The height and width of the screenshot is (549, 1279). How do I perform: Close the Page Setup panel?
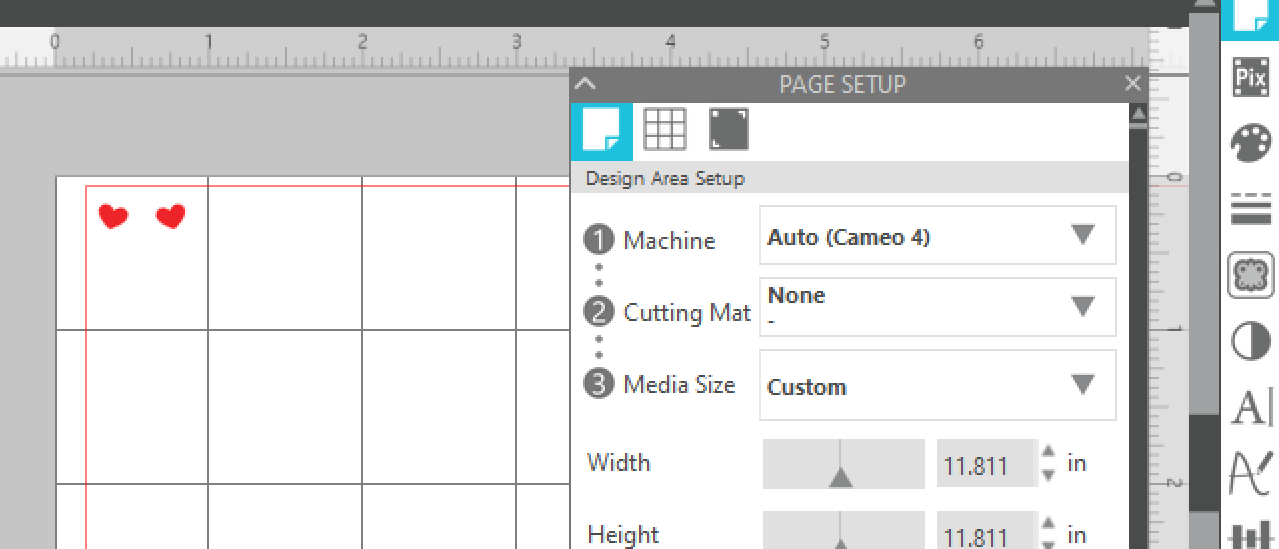tap(1132, 84)
